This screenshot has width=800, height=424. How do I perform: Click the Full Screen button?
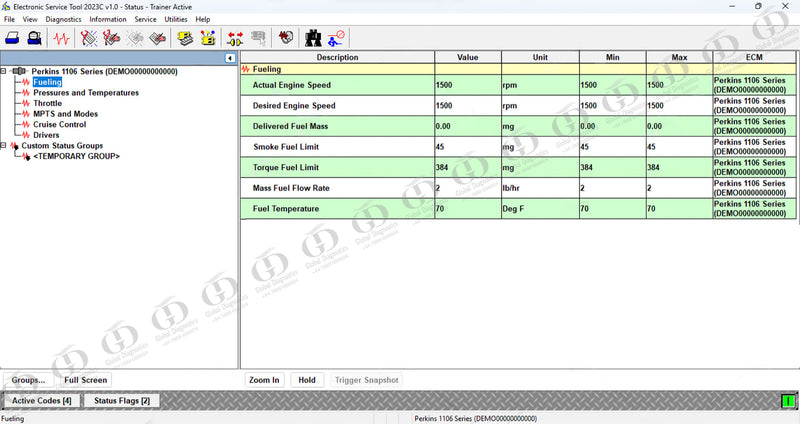(86, 380)
